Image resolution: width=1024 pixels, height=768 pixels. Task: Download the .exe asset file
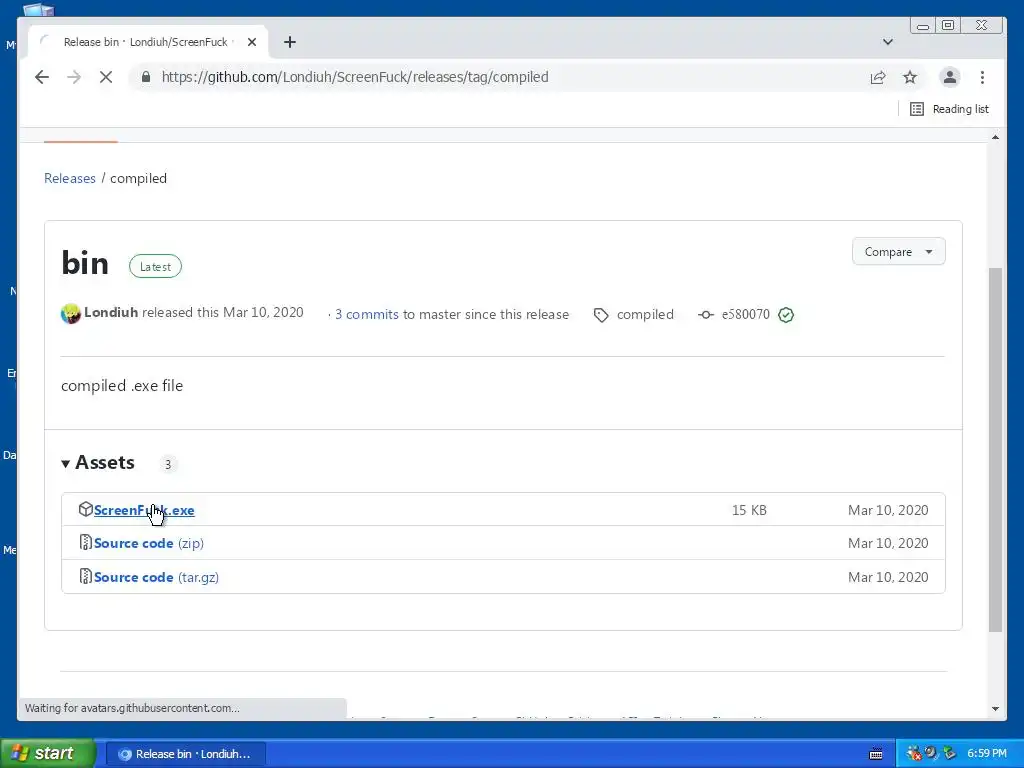pos(144,510)
